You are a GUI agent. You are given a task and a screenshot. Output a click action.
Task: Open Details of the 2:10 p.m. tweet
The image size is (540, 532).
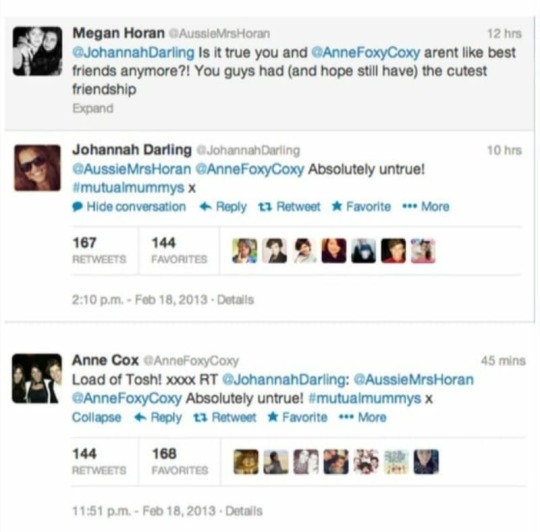(x=236, y=300)
